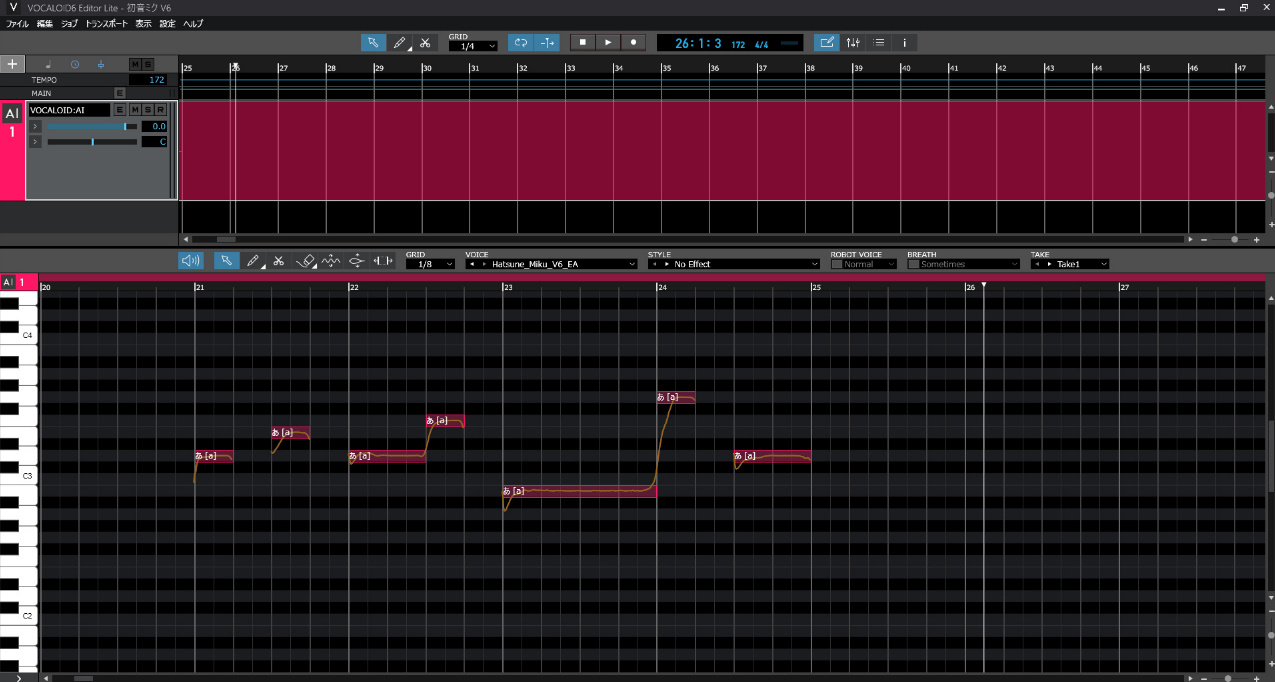1275x682 pixels.
Task: Mute the VOCALOID:AI track
Action: coord(134,110)
